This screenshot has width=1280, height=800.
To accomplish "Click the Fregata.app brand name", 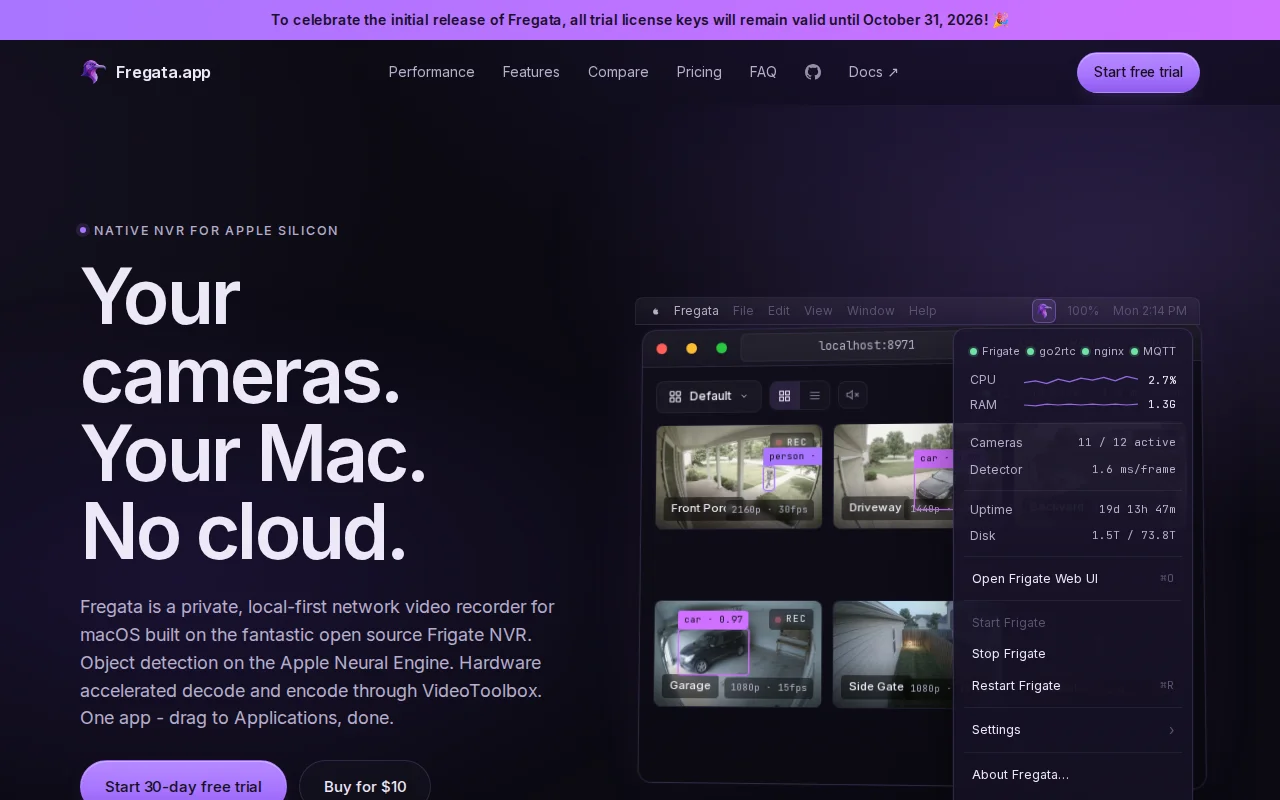I will (163, 72).
